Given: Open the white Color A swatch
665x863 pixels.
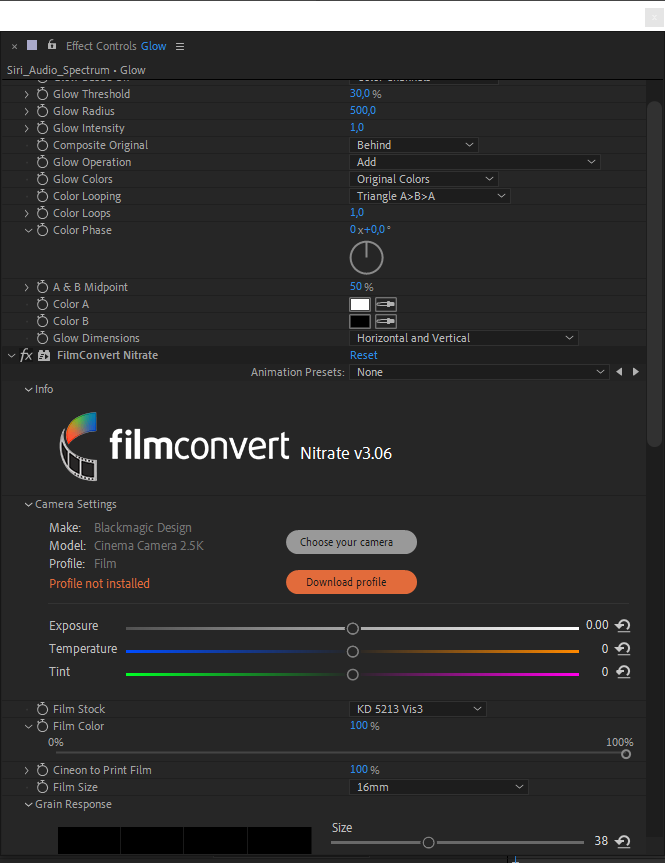Looking at the screenshot, I should point(360,304).
